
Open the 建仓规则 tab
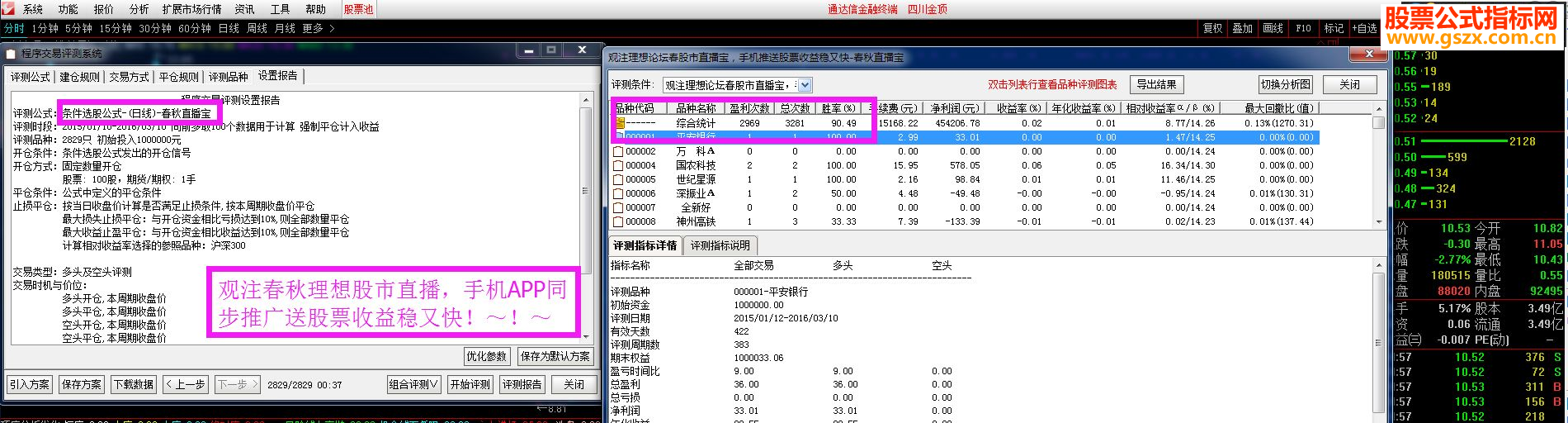80,77
